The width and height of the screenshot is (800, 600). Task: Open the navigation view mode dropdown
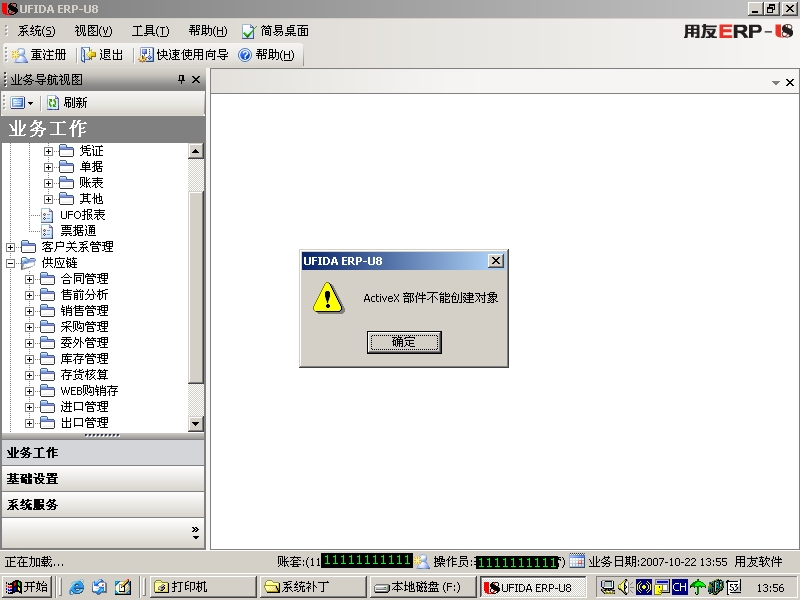pos(21,103)
